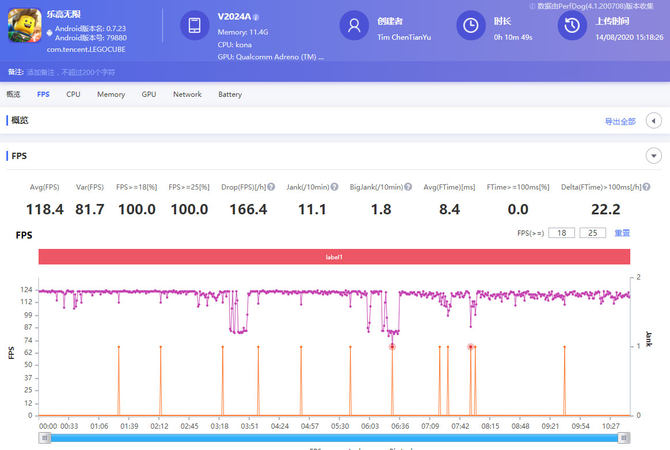Click the info icon beside V2024A
670x450 pixels.
[256, 17]
